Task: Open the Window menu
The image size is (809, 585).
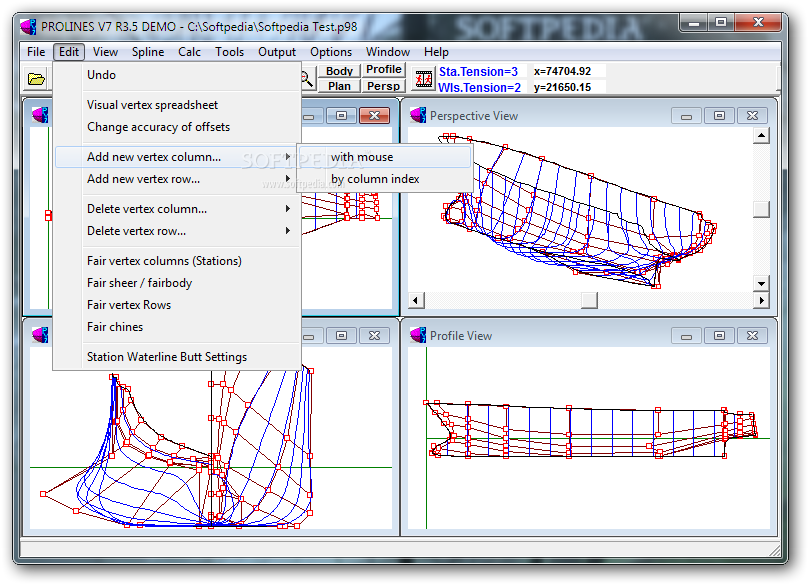Action: click(388, 52)
